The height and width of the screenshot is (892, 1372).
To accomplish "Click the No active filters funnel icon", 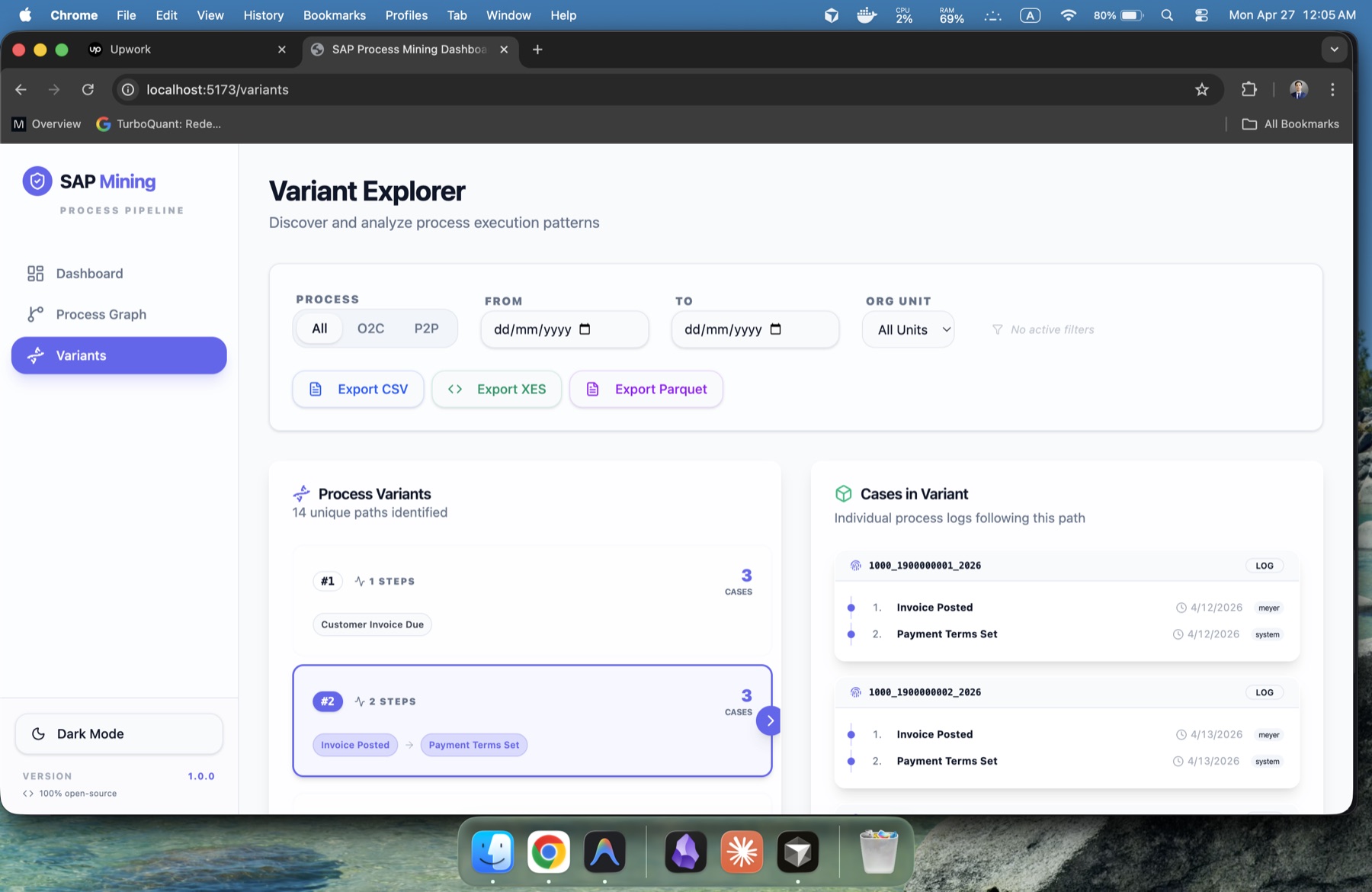I will [x=997, y=329].
